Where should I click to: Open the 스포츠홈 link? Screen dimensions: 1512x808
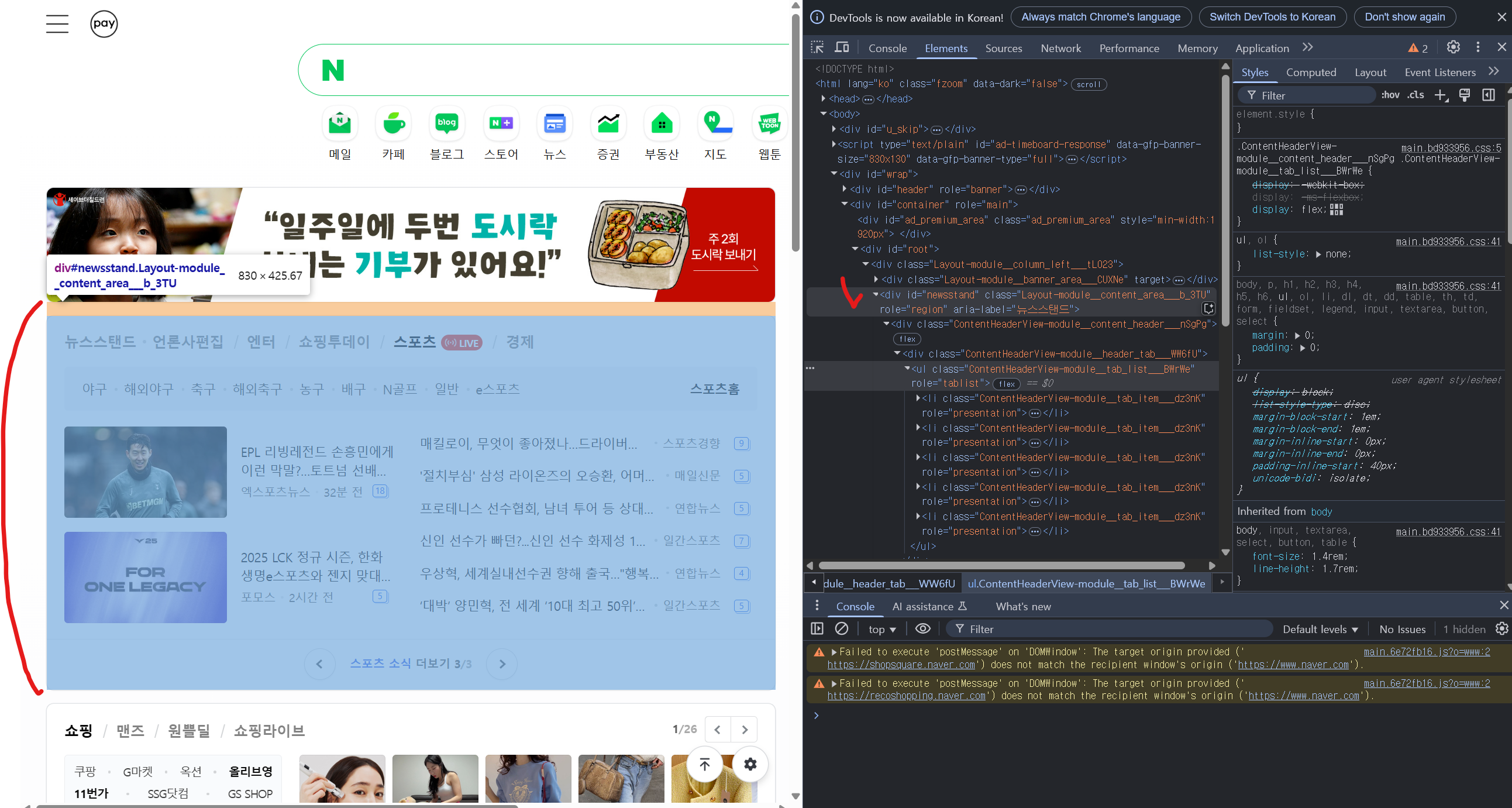pyautogui.click(x=714, y=388)
